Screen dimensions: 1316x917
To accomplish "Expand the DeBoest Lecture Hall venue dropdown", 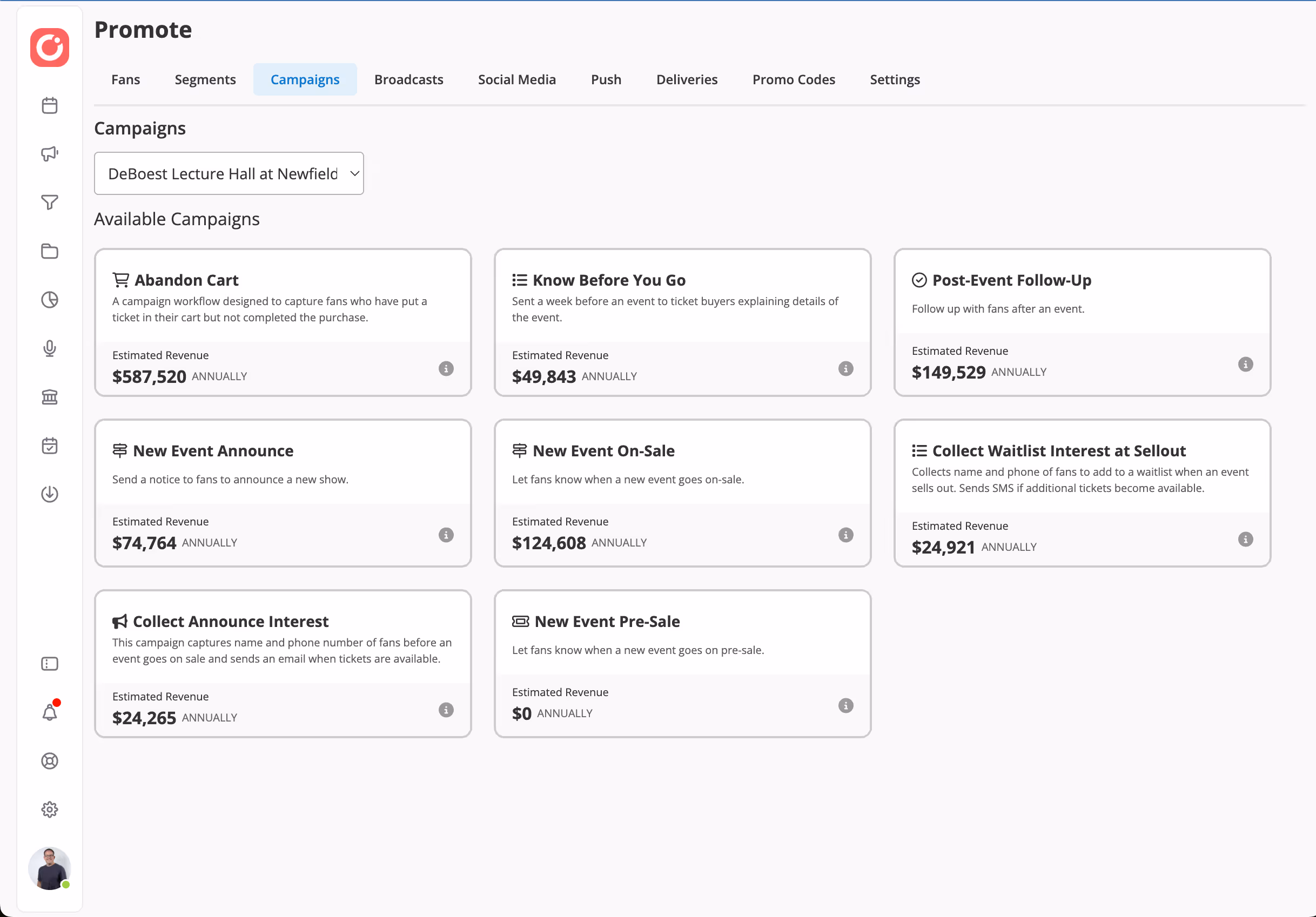I will (x=229, y=174).
